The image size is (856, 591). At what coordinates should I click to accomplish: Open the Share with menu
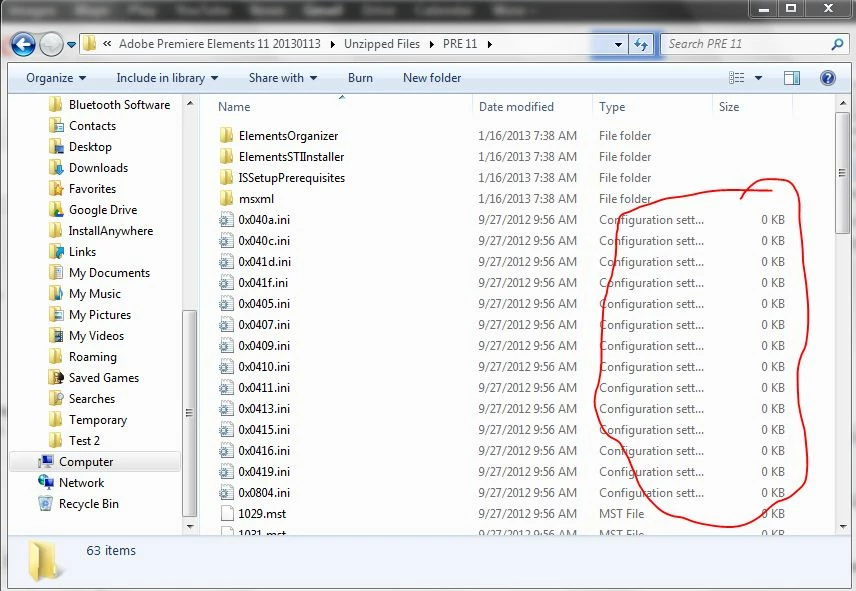(283, 78)
